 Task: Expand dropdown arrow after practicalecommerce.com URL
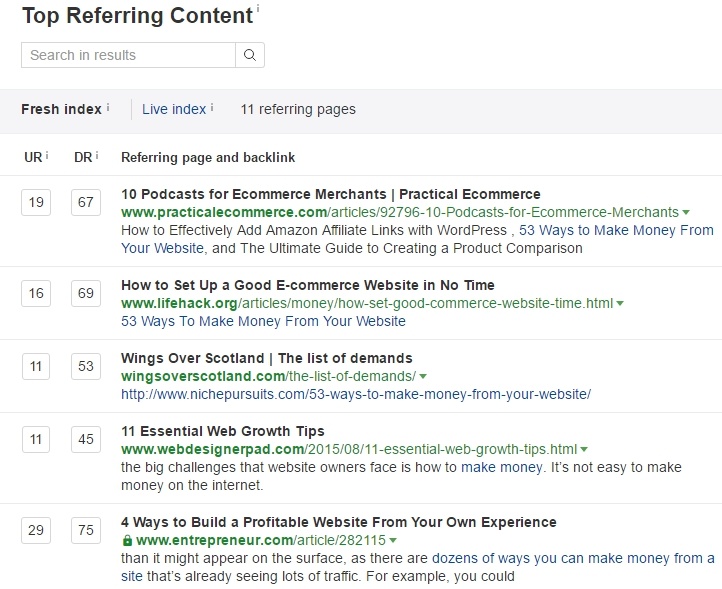(x=686, y=212)
